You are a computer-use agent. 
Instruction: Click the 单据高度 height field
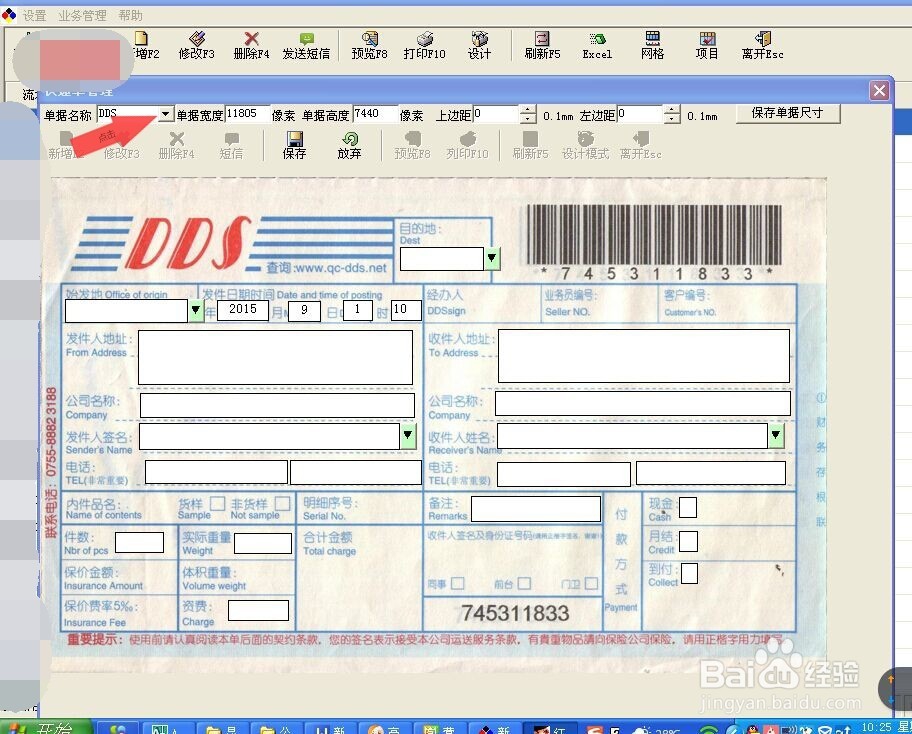tap(375, 114)
